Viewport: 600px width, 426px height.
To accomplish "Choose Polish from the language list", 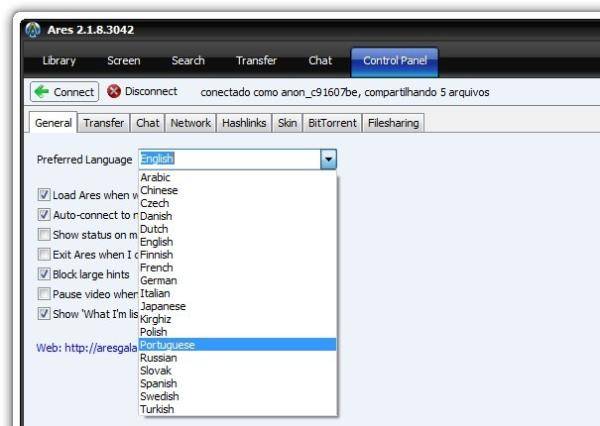I will click(238, 332).
